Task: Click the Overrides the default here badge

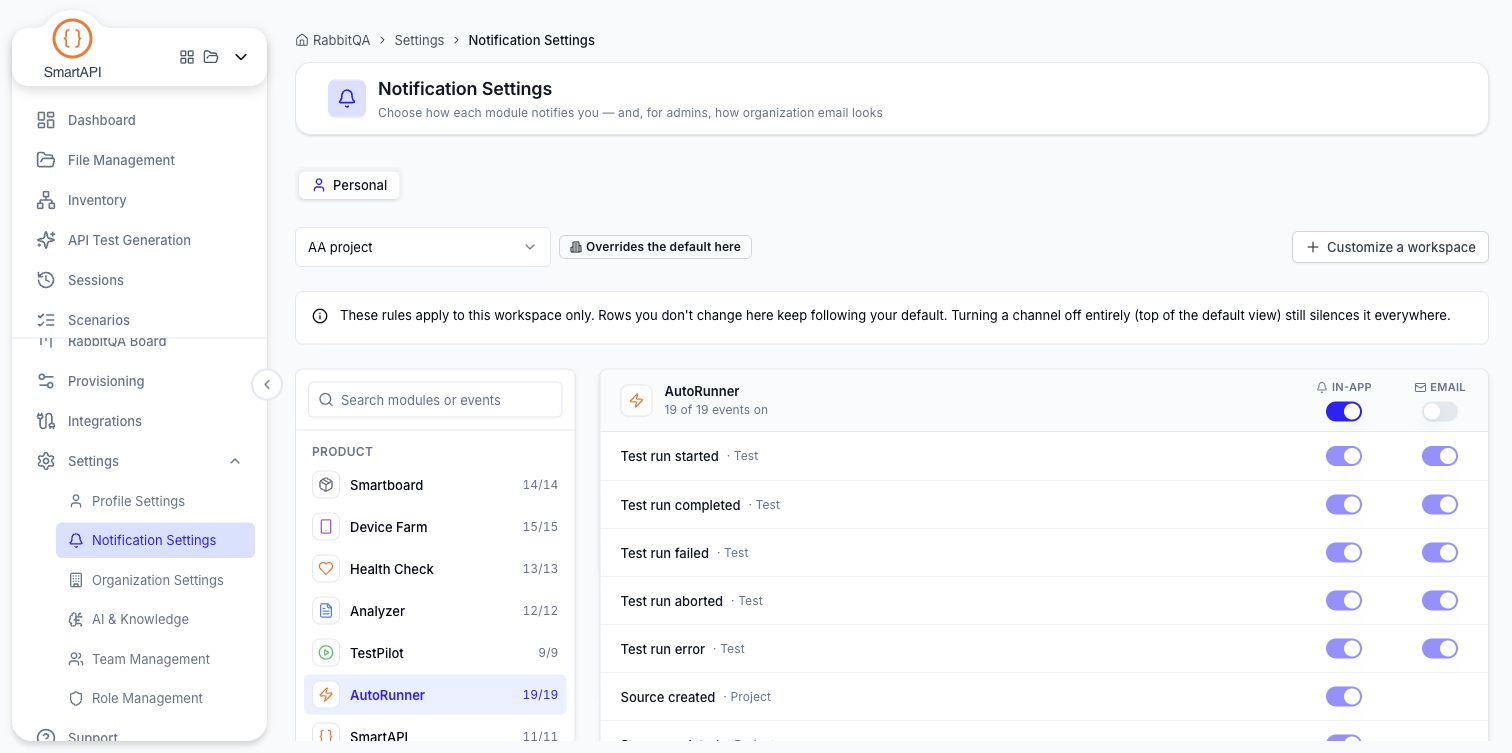Action: (655, 247)
